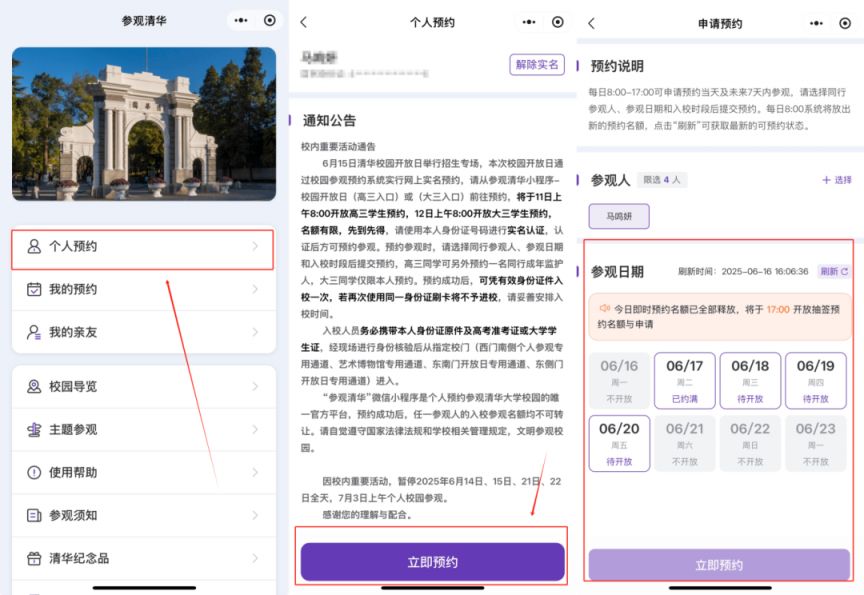The image size is (864, 595).
Task: Tap the info circle icon beside 使用帮助
Action: [x=34, y=472]
